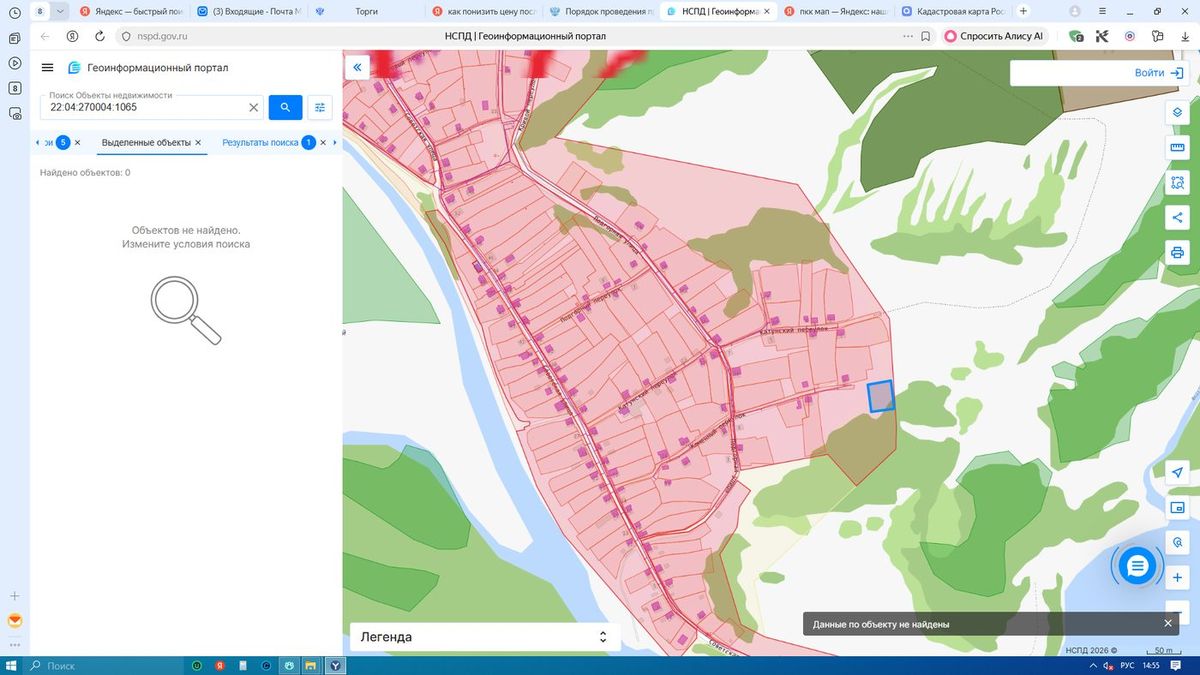Open the hamburger menu of portal
Screen dimensions: 1200x675
point(47,67)
